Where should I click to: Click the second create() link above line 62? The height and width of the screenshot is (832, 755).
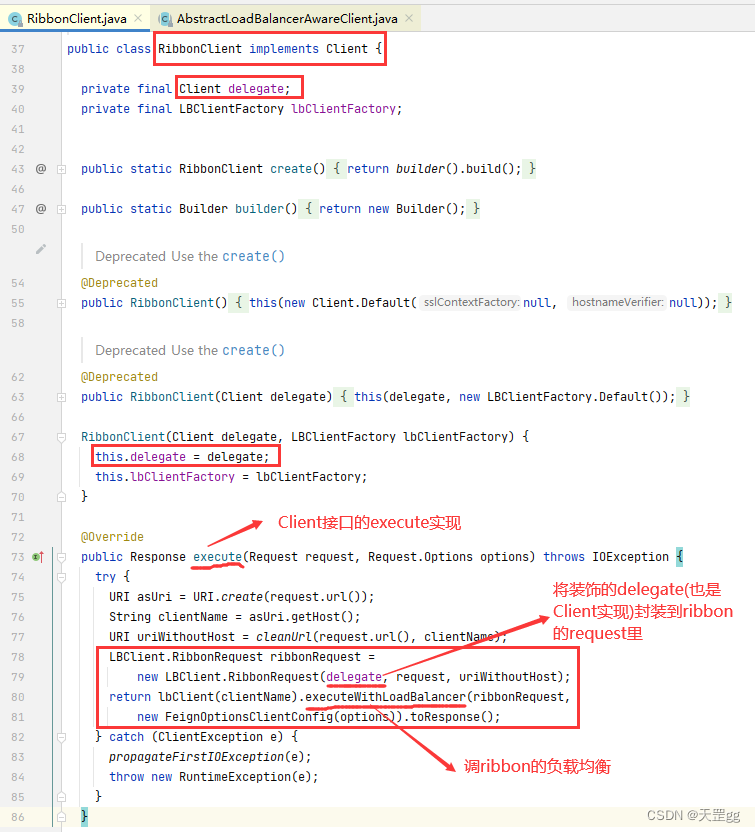[253, 350]
